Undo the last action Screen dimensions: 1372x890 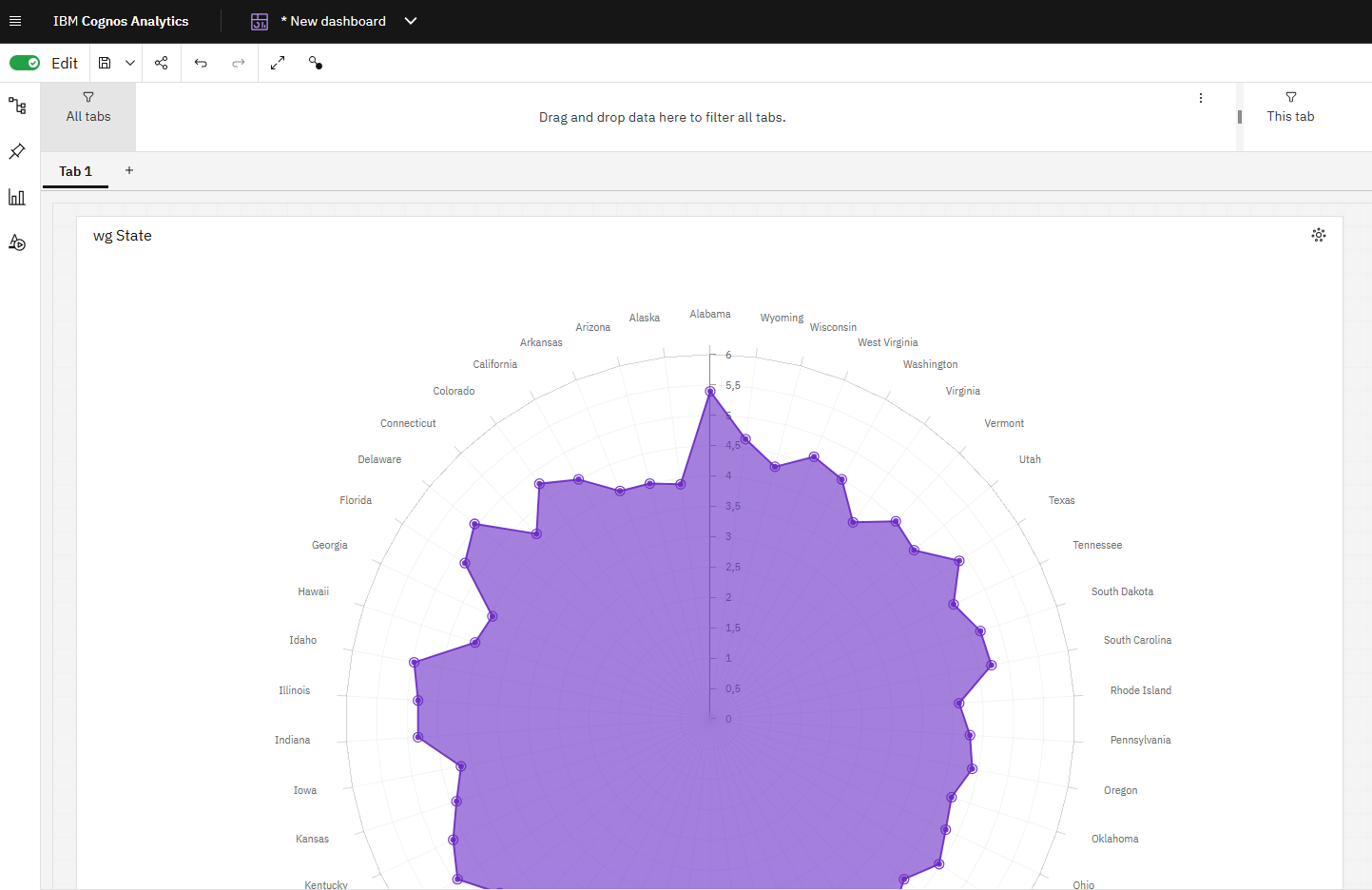201,63
